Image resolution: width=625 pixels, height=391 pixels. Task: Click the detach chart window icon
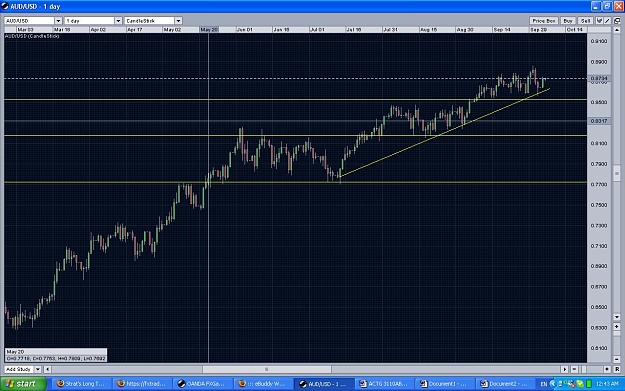click(617, 21)
